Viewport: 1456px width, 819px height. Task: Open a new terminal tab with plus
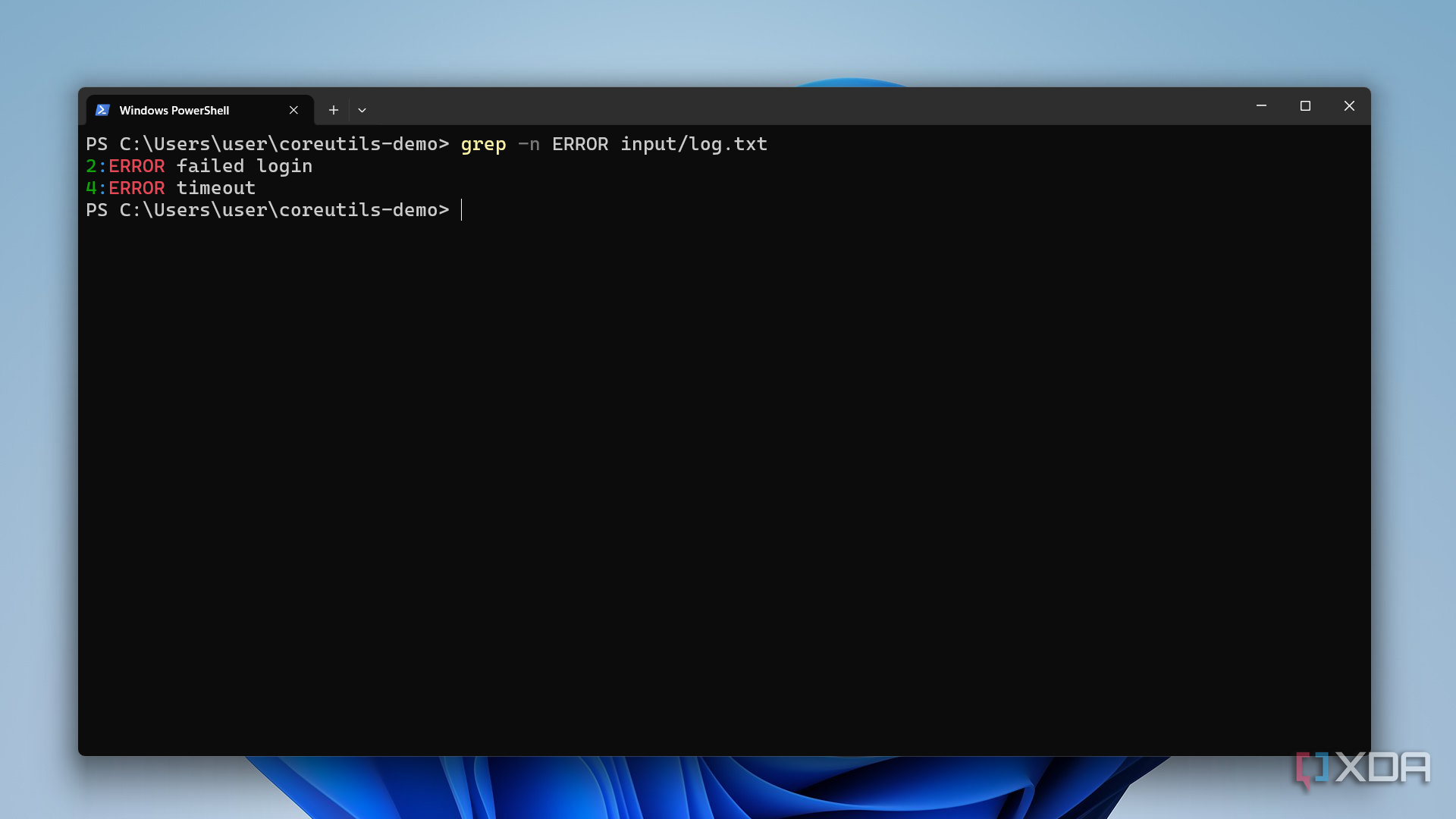click(x=333, y=110)
